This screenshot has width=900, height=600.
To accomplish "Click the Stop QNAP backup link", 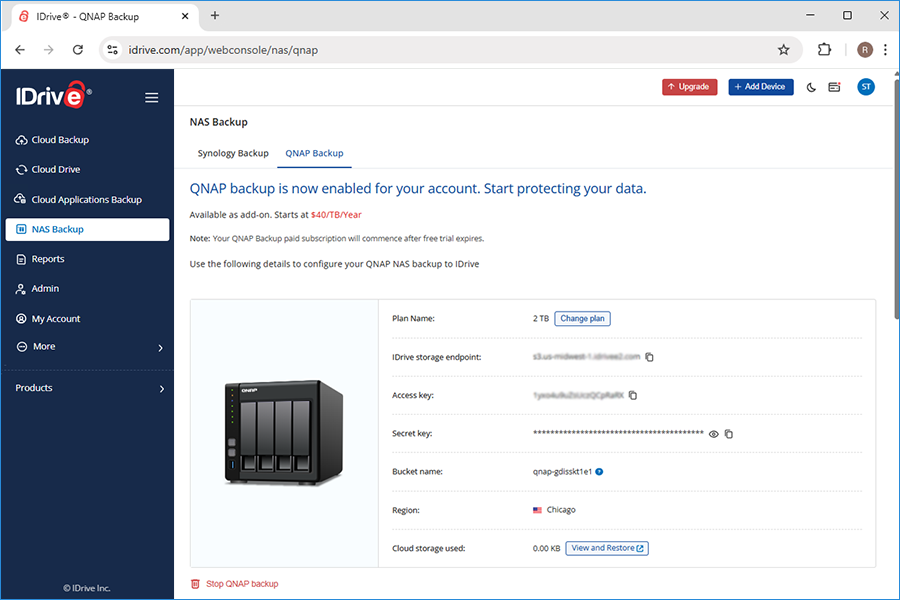I will tap(242, 584).
